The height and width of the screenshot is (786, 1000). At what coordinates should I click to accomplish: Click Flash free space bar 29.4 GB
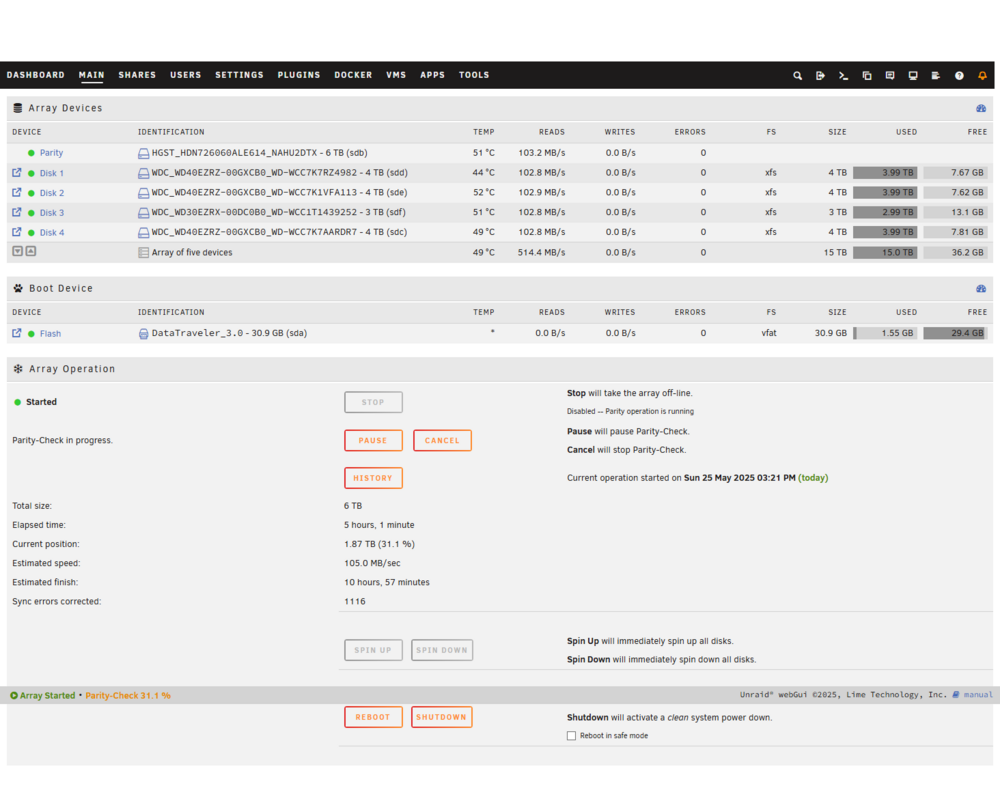tap(955, 333)
